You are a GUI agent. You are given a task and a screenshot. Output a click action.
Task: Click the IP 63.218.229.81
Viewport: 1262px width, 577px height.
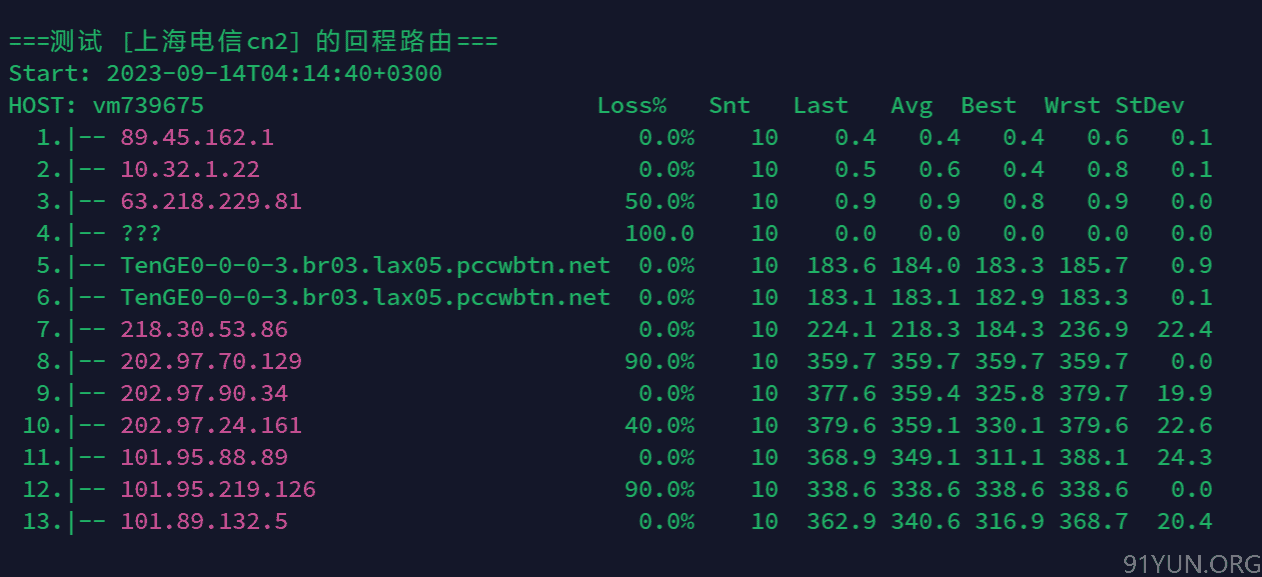211,201
